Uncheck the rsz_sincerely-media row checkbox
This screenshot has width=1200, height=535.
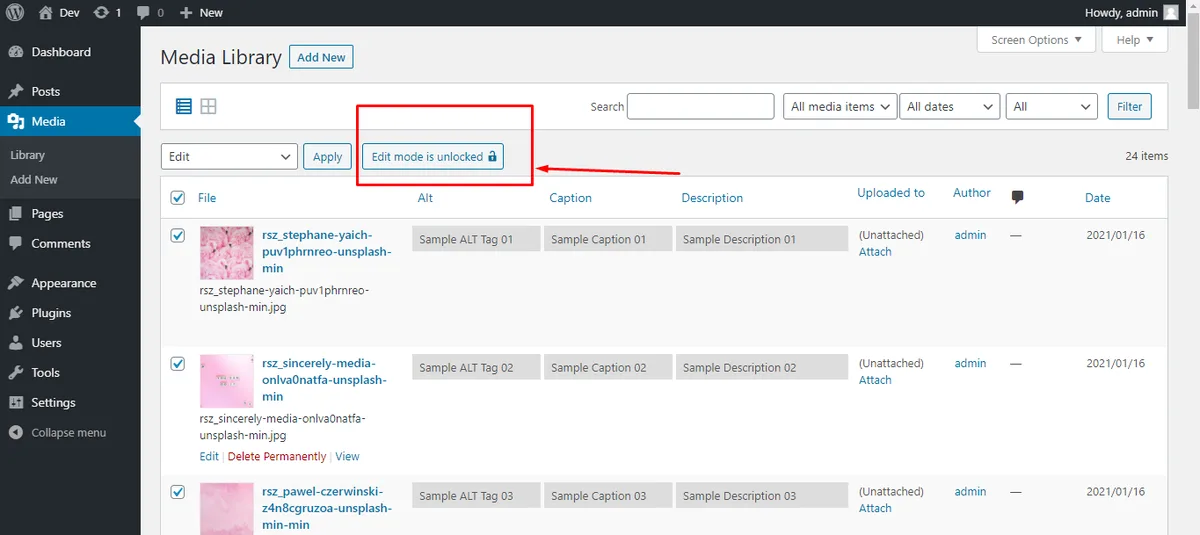[178, 364]
